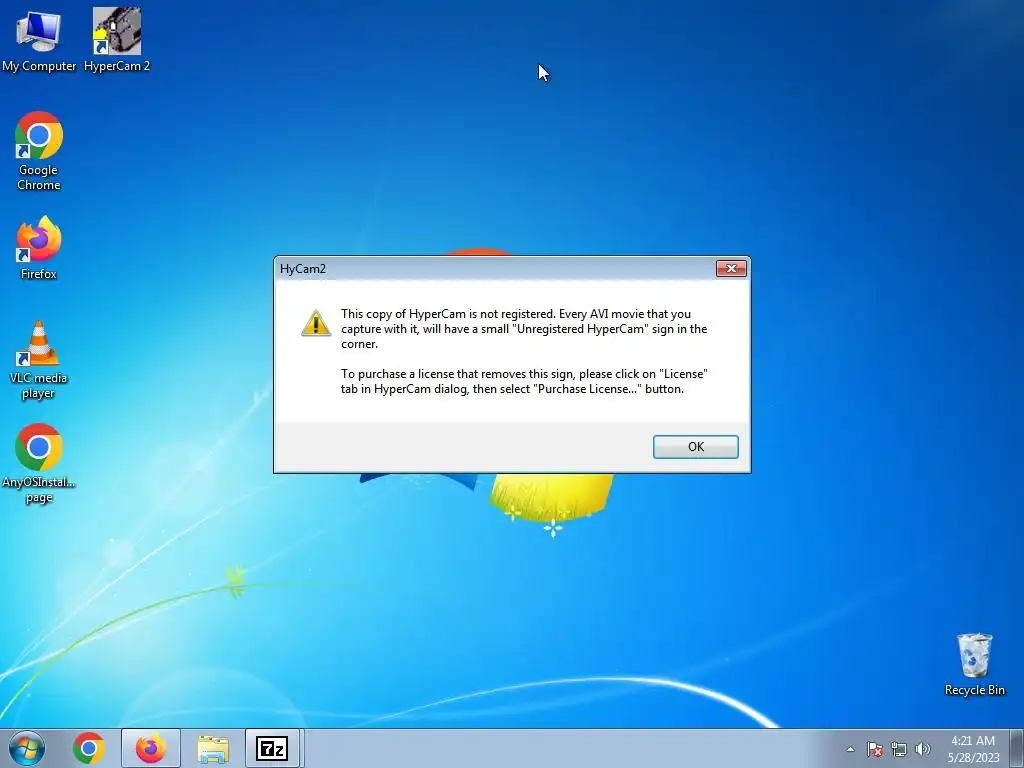Open the clock showing 4:21 AM
The image size is (1024, 768).
pyautogui.click(x=973, y=748)
